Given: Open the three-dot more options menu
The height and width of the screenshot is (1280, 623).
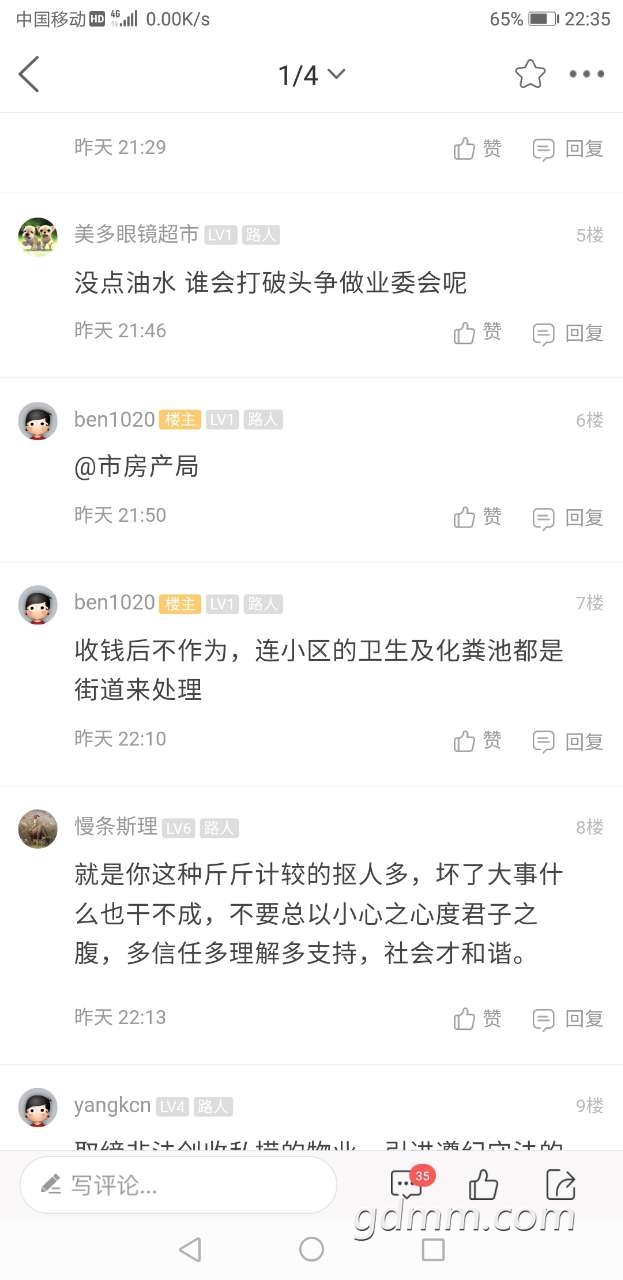Looking at the screenshot, I should click(587, 74).
